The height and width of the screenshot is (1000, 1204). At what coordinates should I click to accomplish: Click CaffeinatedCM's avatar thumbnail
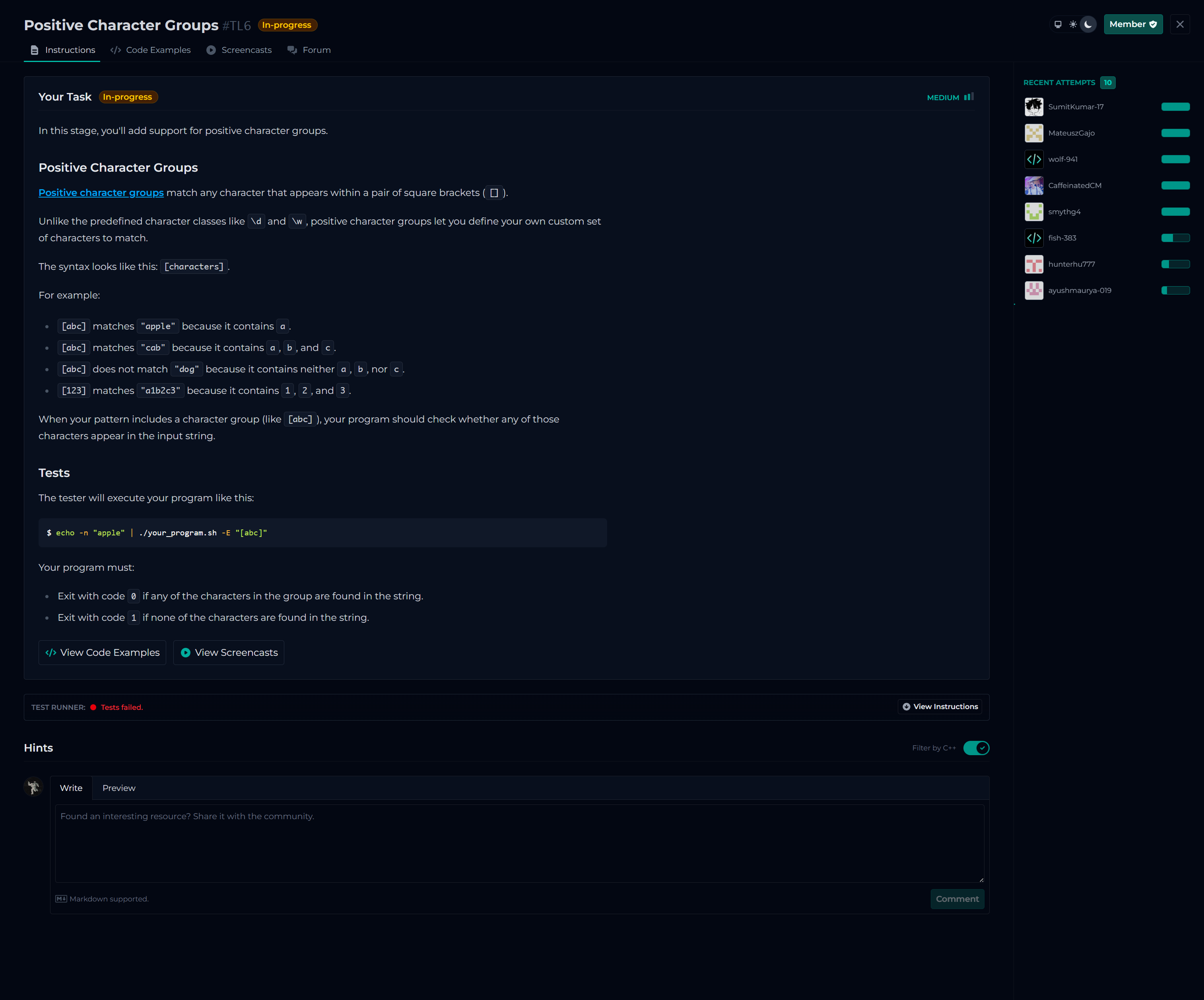(1034, 186)
